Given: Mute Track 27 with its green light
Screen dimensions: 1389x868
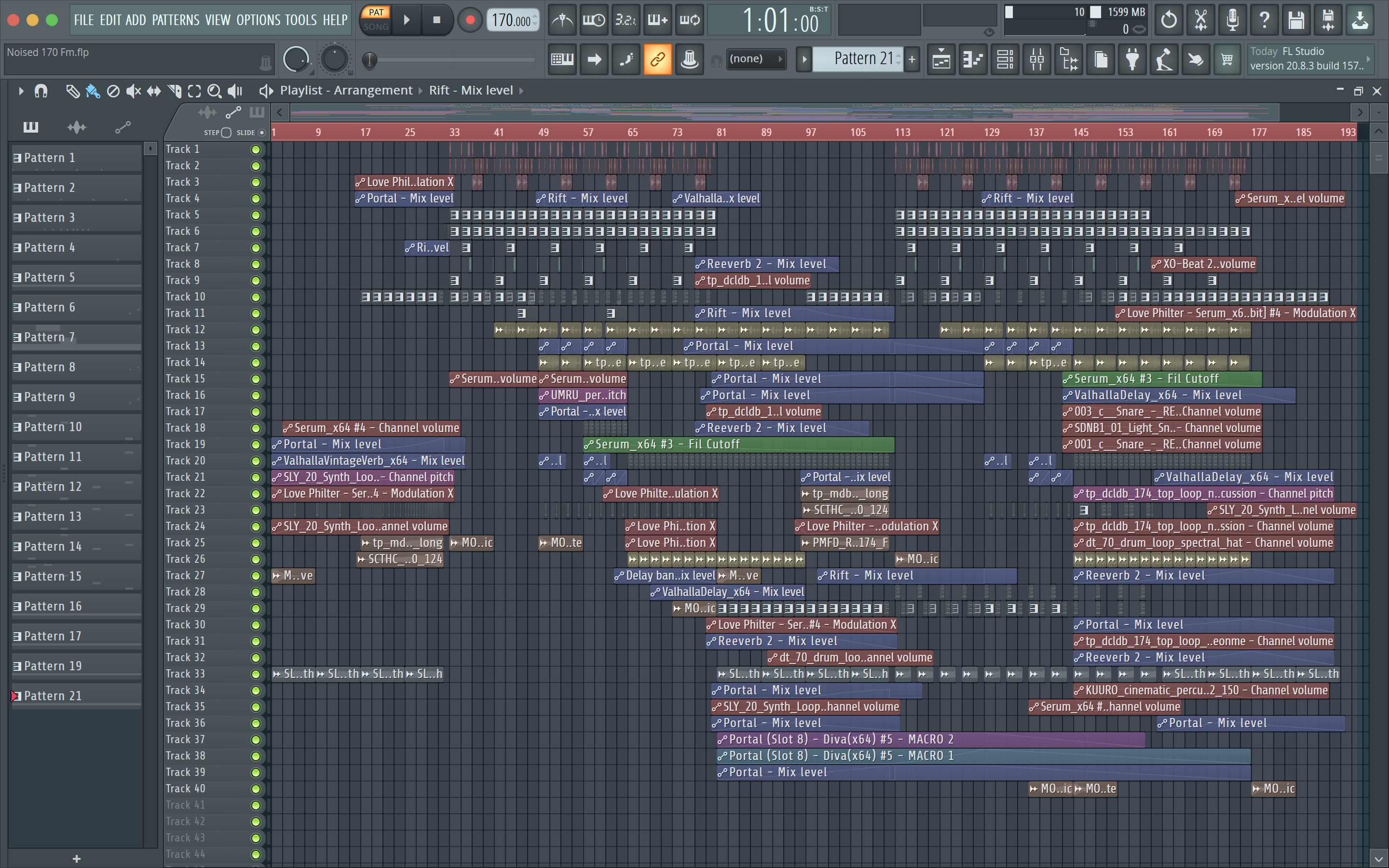Looking at the screenshot, I should (x=256, y=576).
